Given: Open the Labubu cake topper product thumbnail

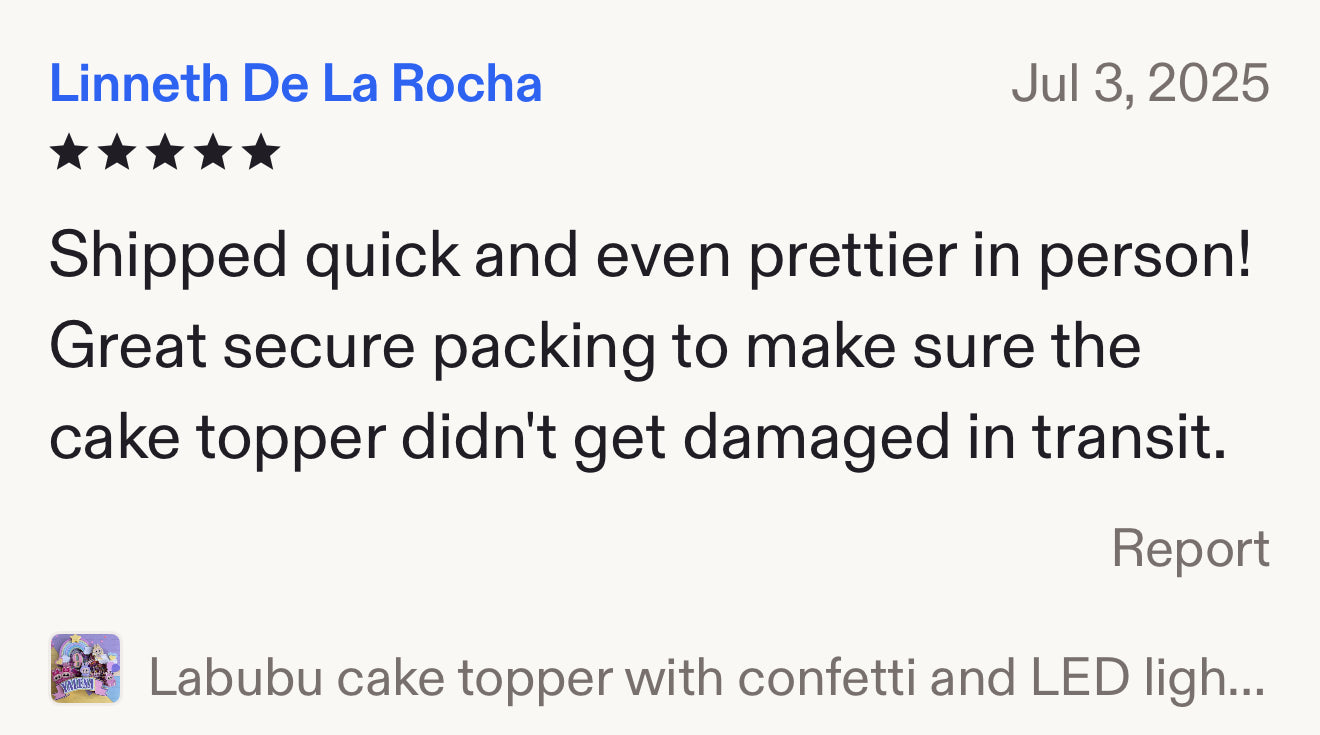Looking at the screenshot, I should (x=86, y=668).
